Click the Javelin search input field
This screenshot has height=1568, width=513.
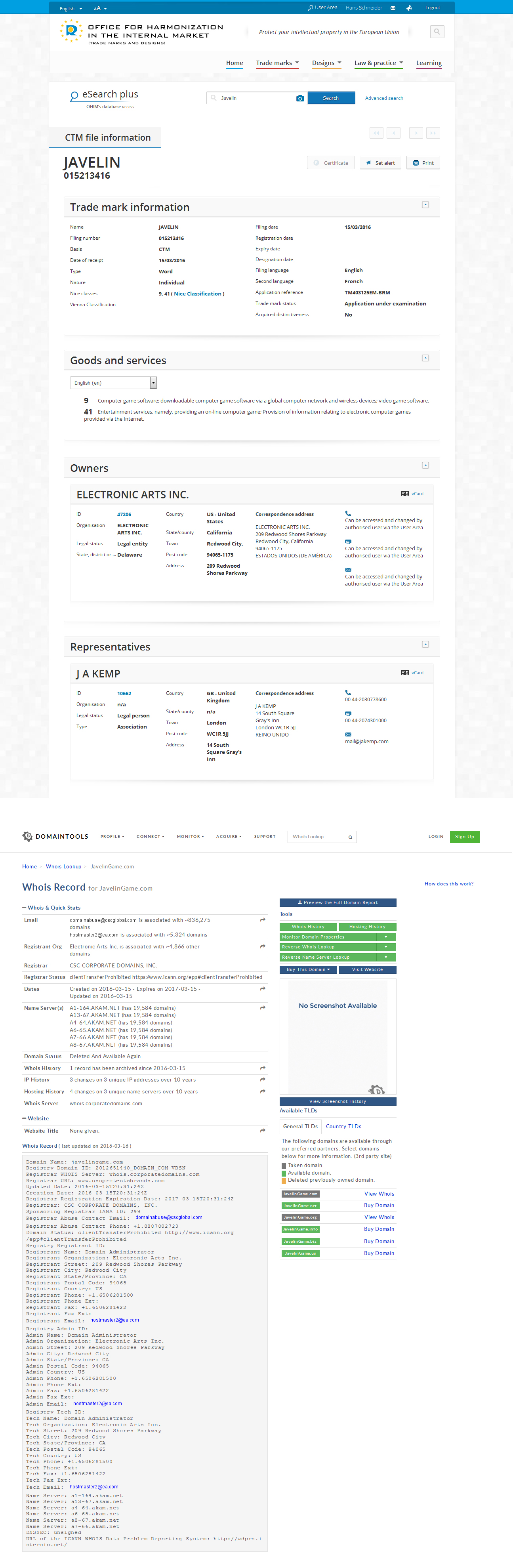(256, 98)
